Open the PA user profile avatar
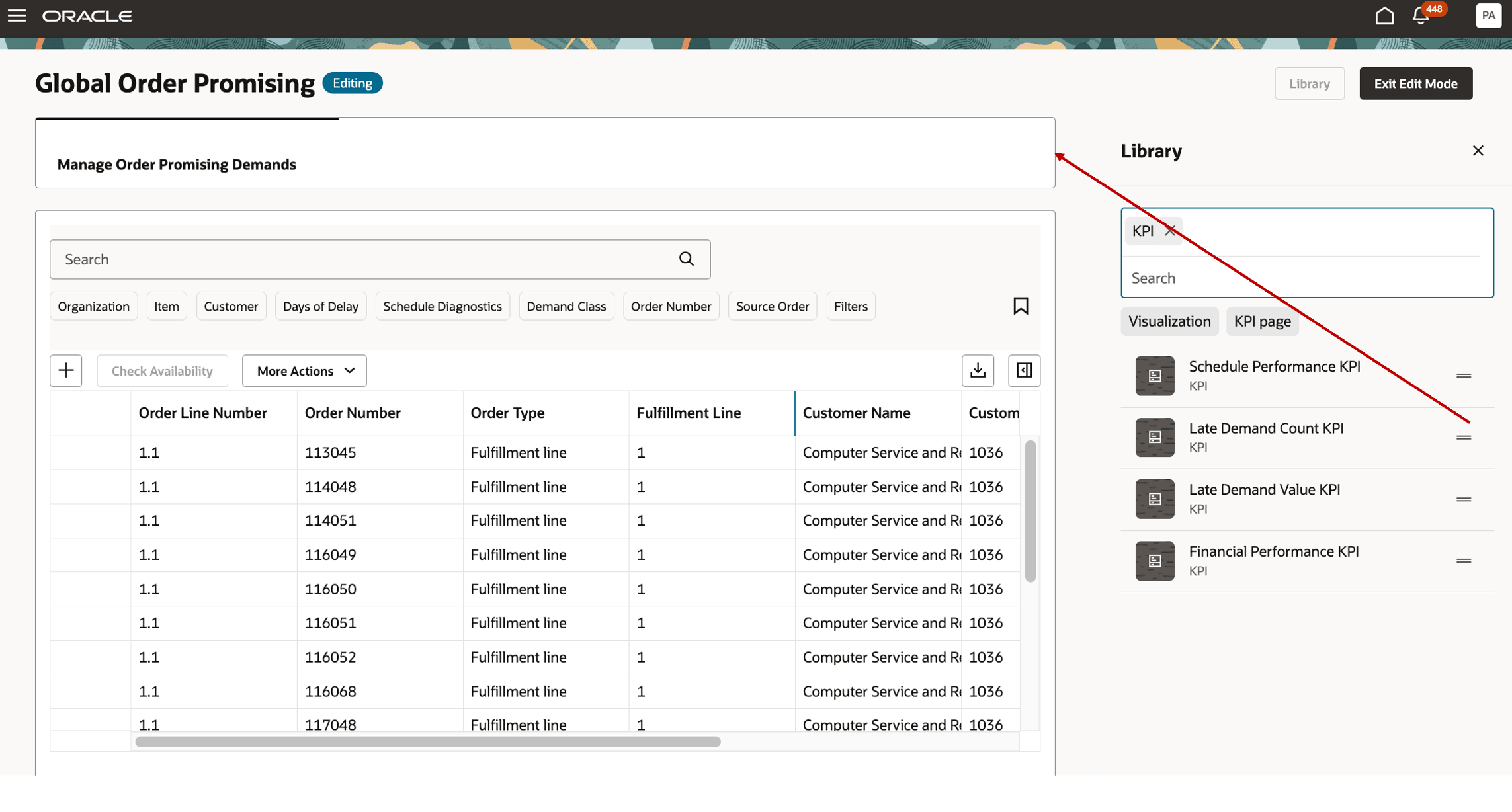This screenshot has width=1512, height=812. coord(1488,15)
